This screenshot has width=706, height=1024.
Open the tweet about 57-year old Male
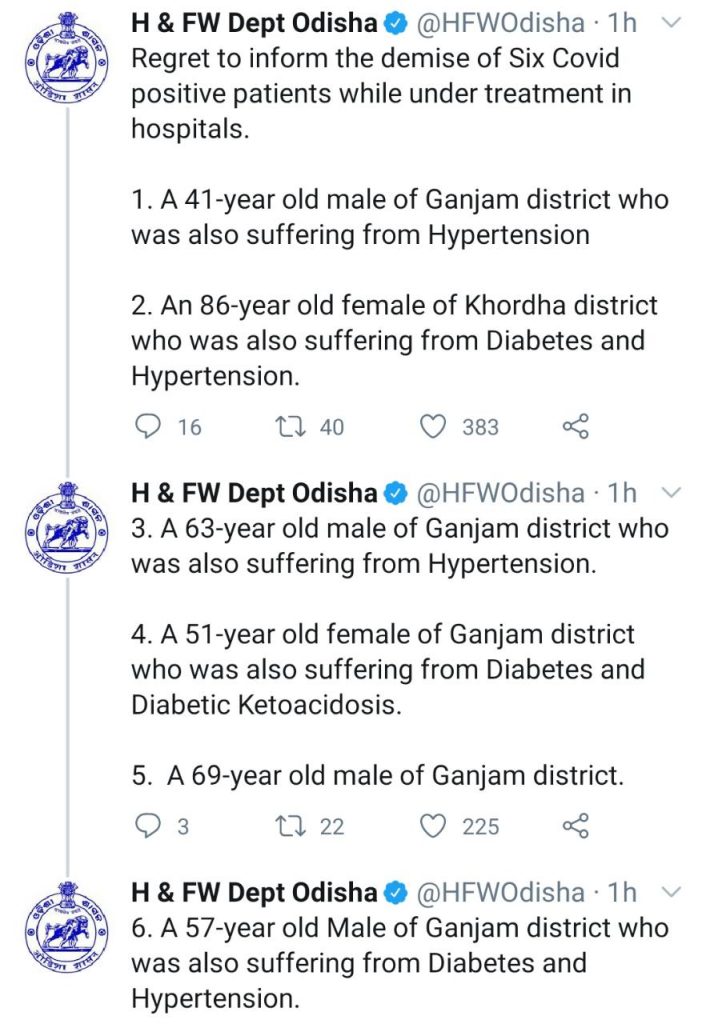[400, 963]
